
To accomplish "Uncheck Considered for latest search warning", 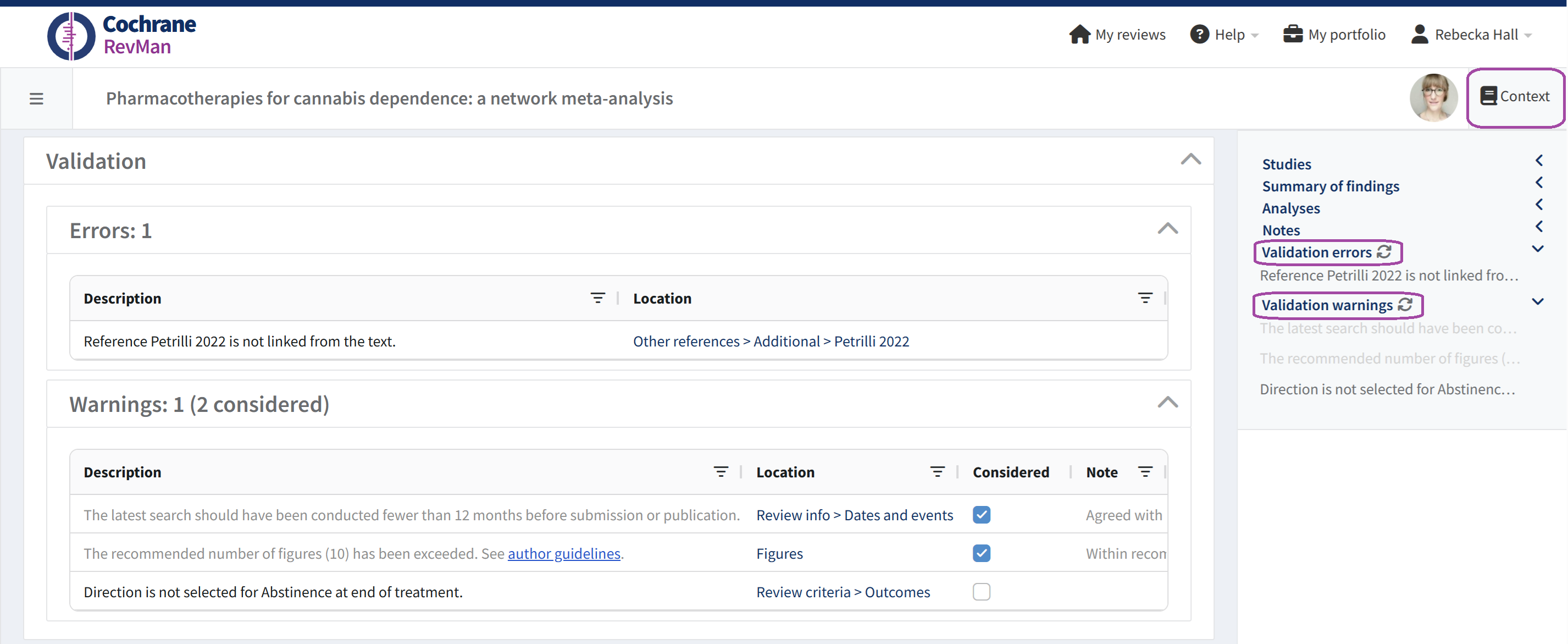I will click(x=980, y=515).
